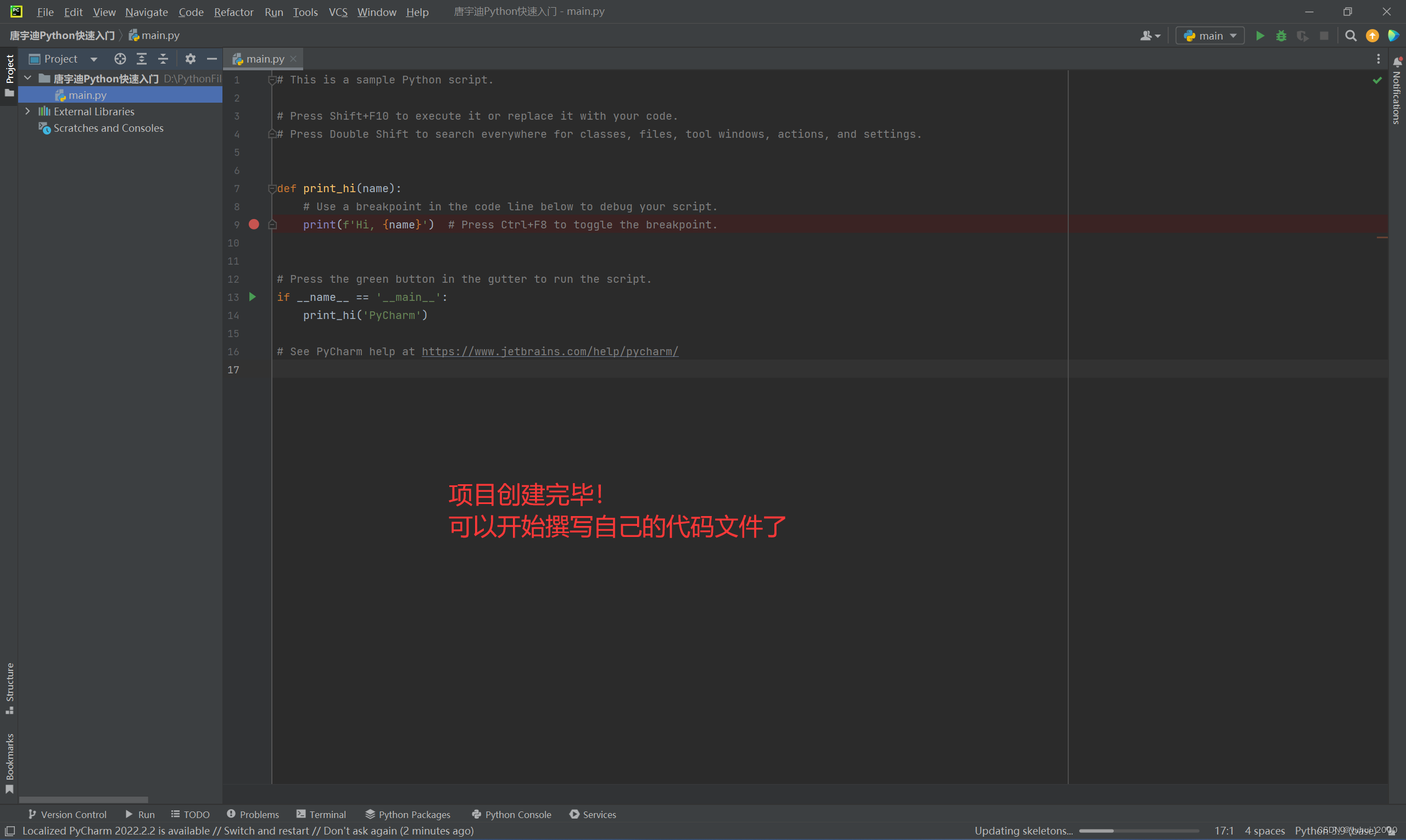This screenshot has height=840, width=1406.
Task: Start debugging with the bug icon
Action: point(1281,36)
